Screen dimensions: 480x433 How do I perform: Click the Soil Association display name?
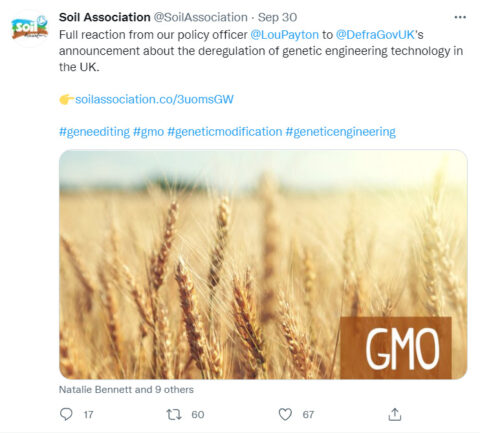[x=105, y=17]
